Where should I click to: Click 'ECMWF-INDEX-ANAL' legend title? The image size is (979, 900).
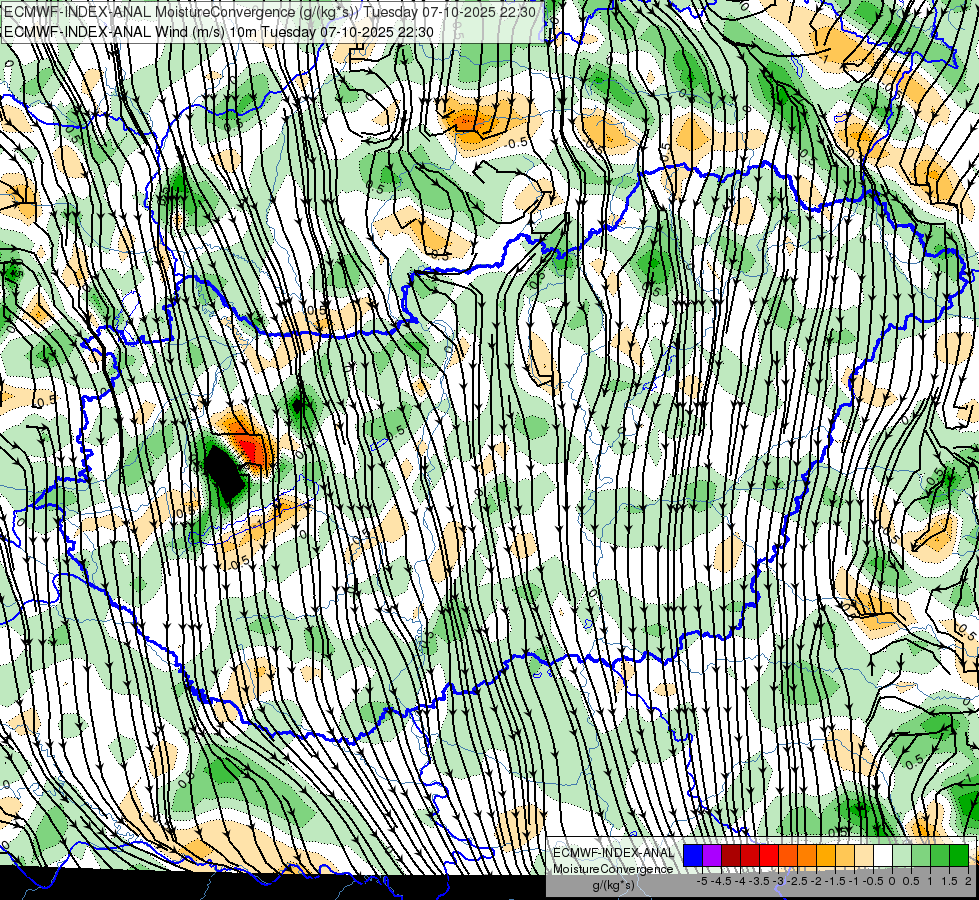coord(613,853)
